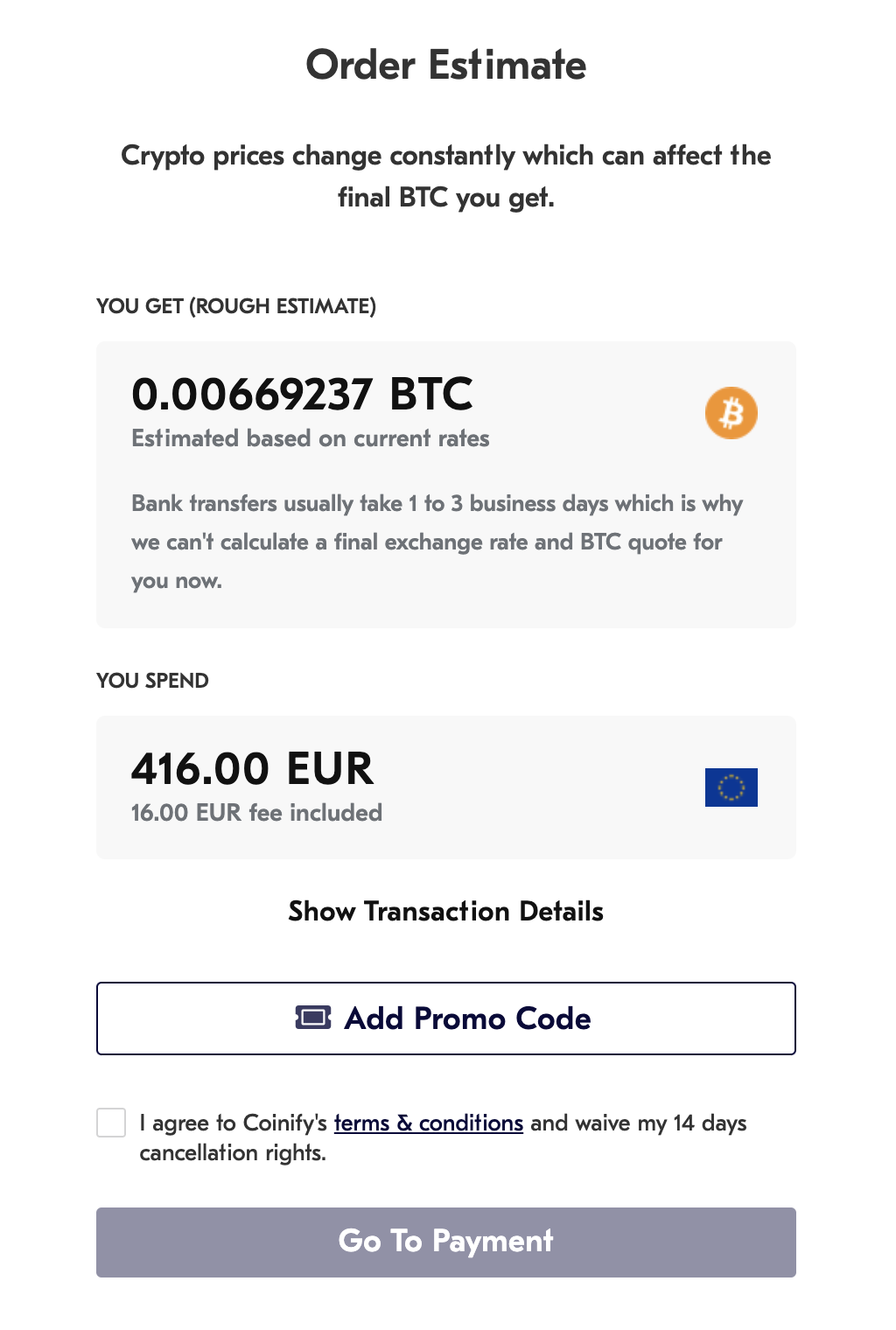
Task: Click the Go To Payment button
Action: (446, 1242)
